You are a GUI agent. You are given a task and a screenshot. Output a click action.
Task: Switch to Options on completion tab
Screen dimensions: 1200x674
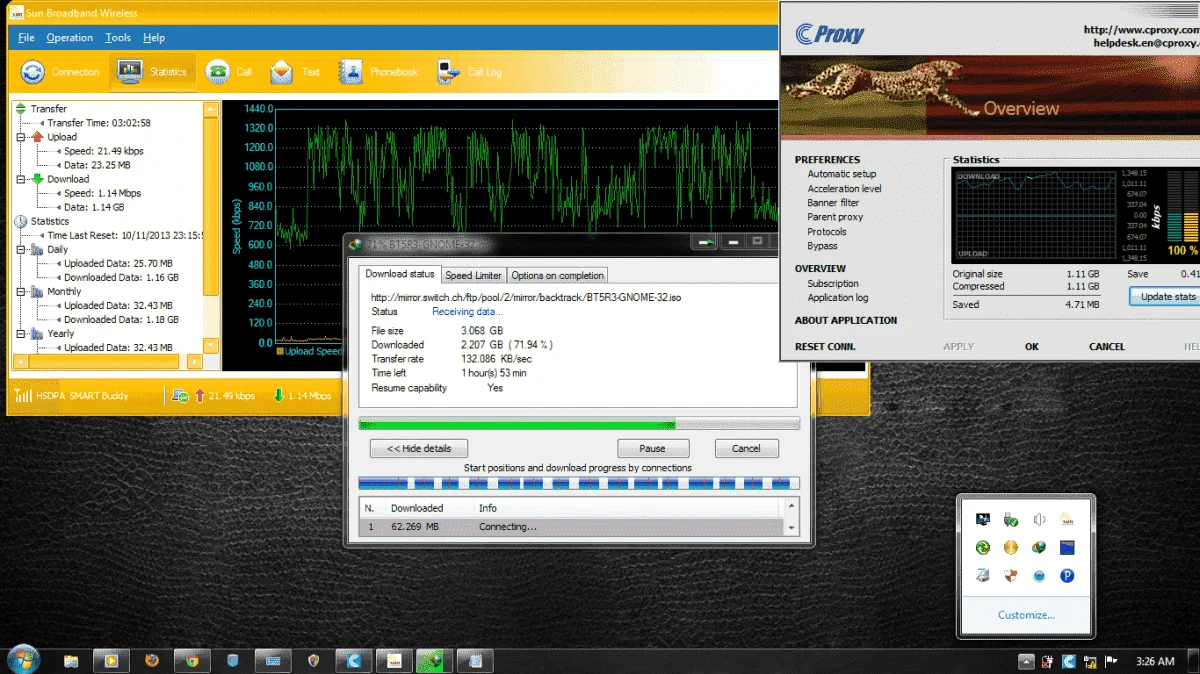click(558, 275)
